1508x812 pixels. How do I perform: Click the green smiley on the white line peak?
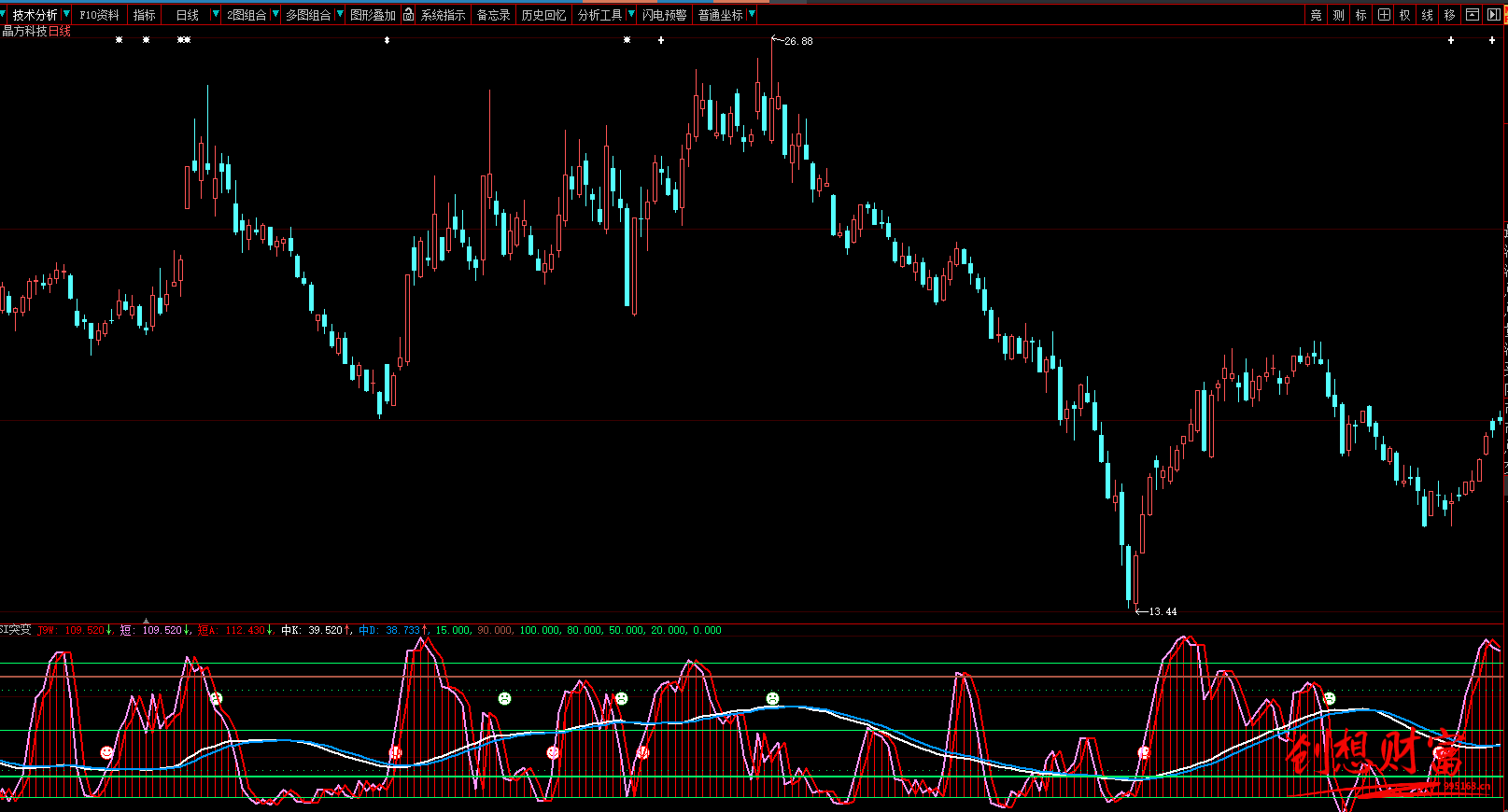click(x=772, y=698)
